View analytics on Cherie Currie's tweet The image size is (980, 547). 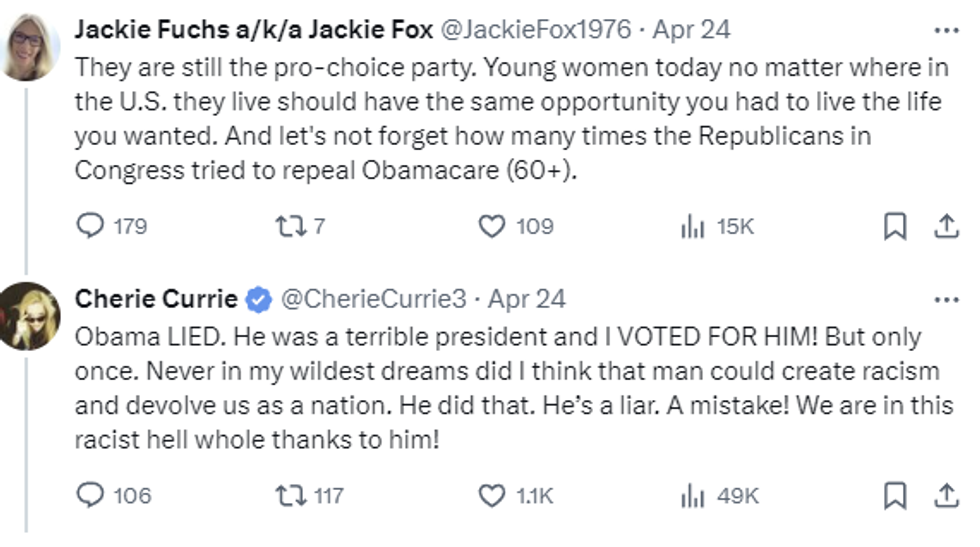tap(692, 495)
